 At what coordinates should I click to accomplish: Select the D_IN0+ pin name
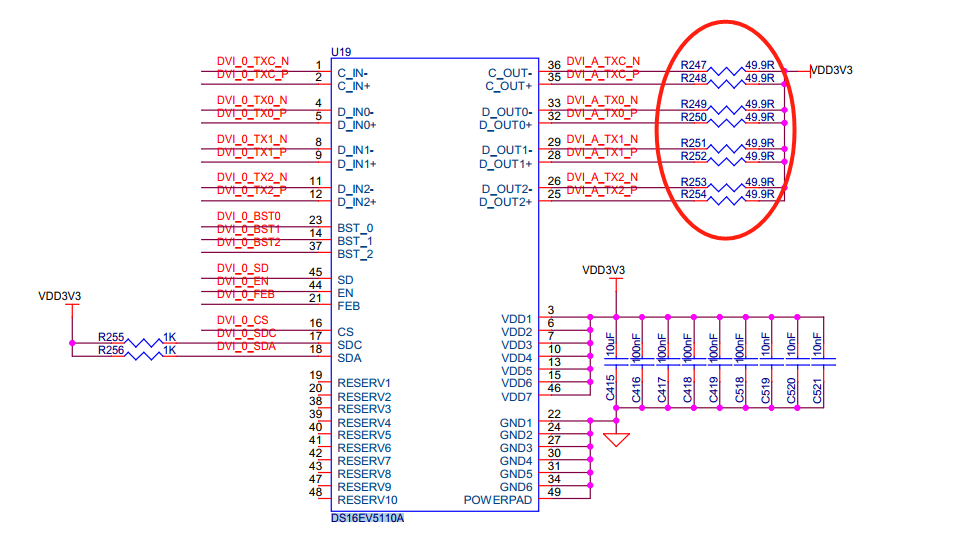357,125
